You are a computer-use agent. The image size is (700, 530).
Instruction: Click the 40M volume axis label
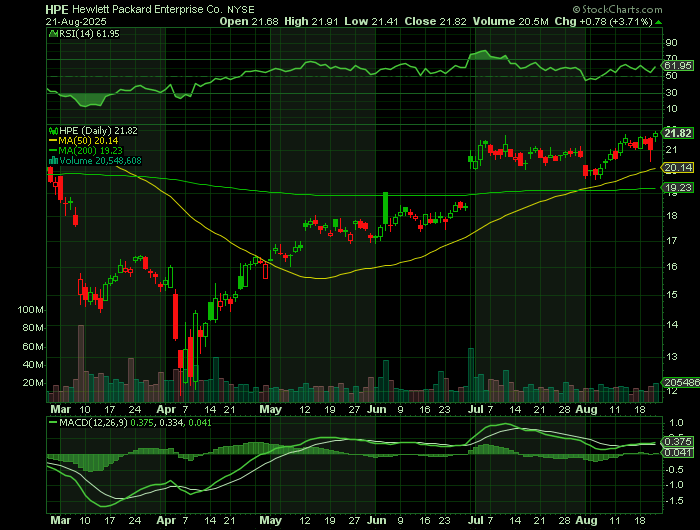pyautogui.click(x=33, y=365)
